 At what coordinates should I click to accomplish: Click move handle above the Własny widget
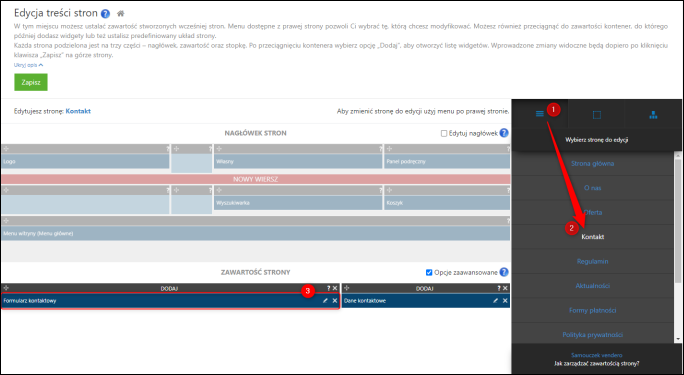click(x=219, y=149)
